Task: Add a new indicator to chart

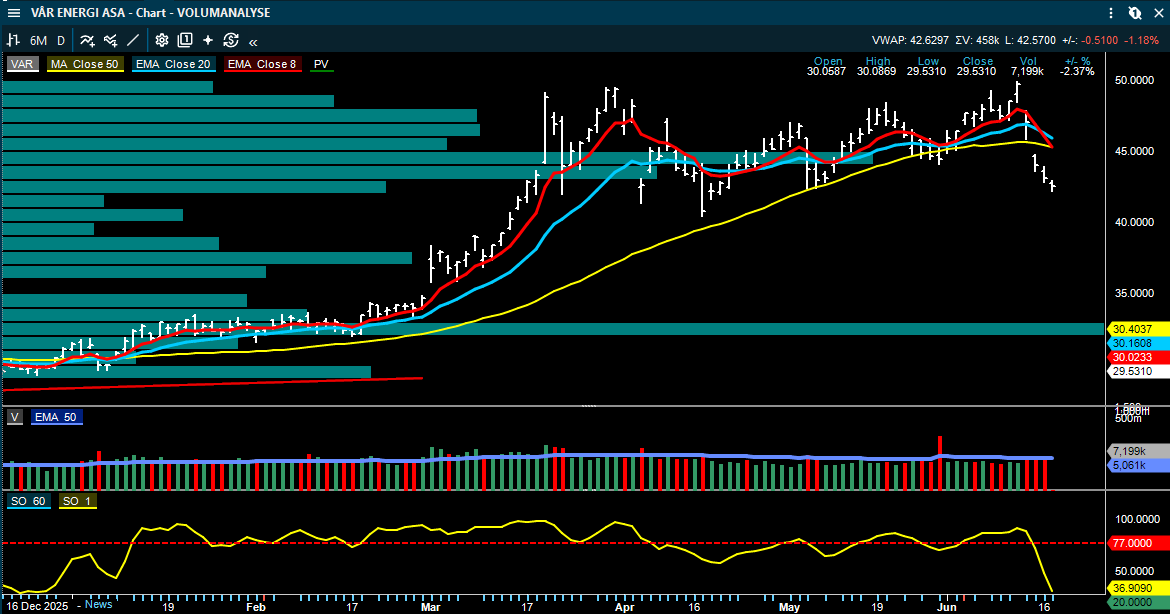Action: pos(87,40)
